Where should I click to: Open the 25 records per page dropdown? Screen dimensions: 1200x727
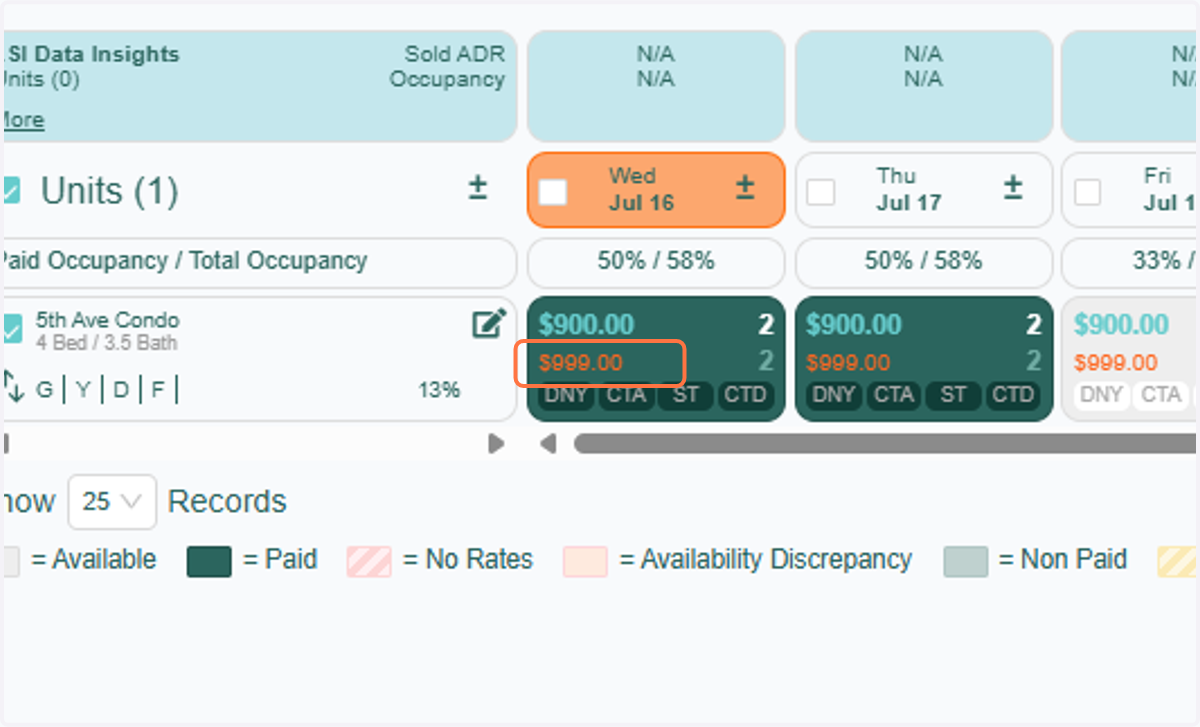point(112,501)
